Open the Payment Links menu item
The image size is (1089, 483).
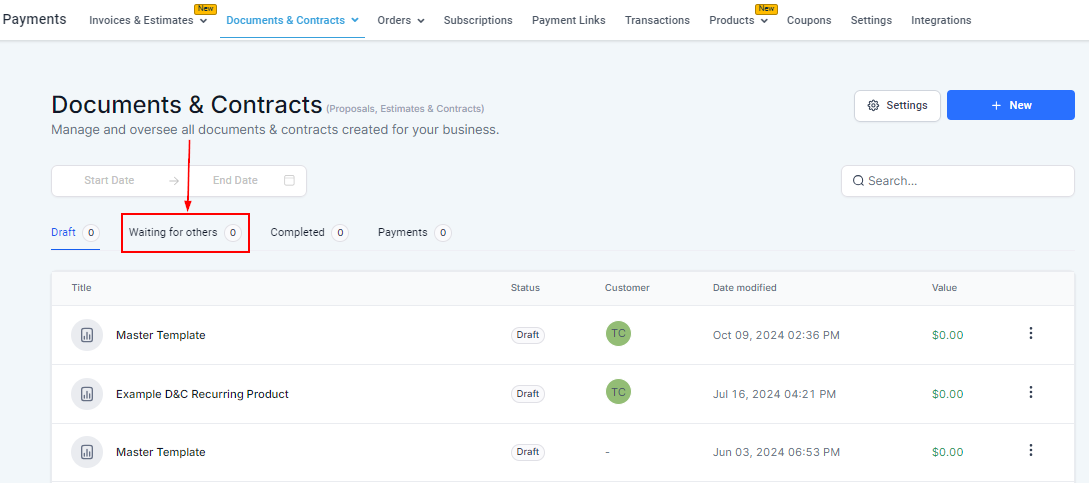[568, 20]
